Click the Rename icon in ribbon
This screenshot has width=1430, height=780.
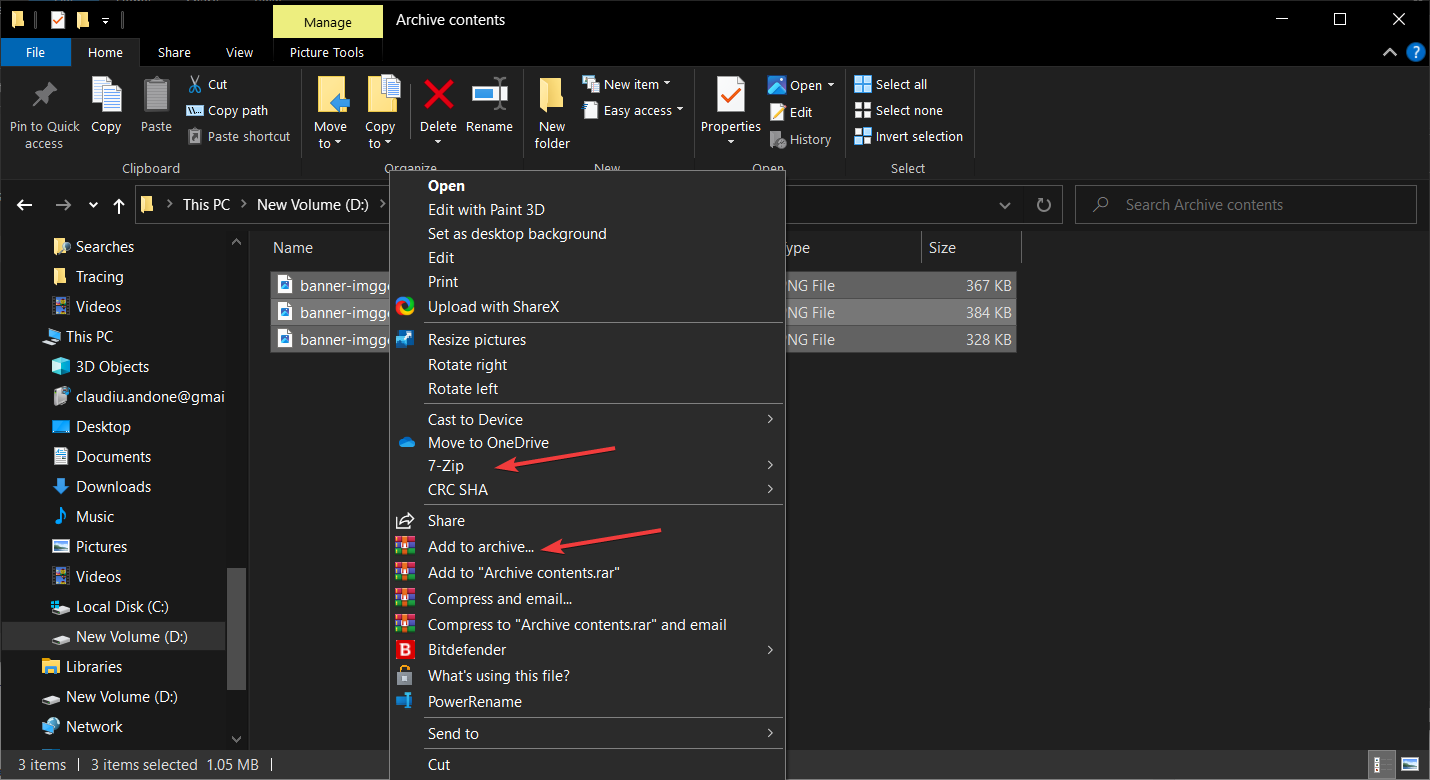pos(489,96)
